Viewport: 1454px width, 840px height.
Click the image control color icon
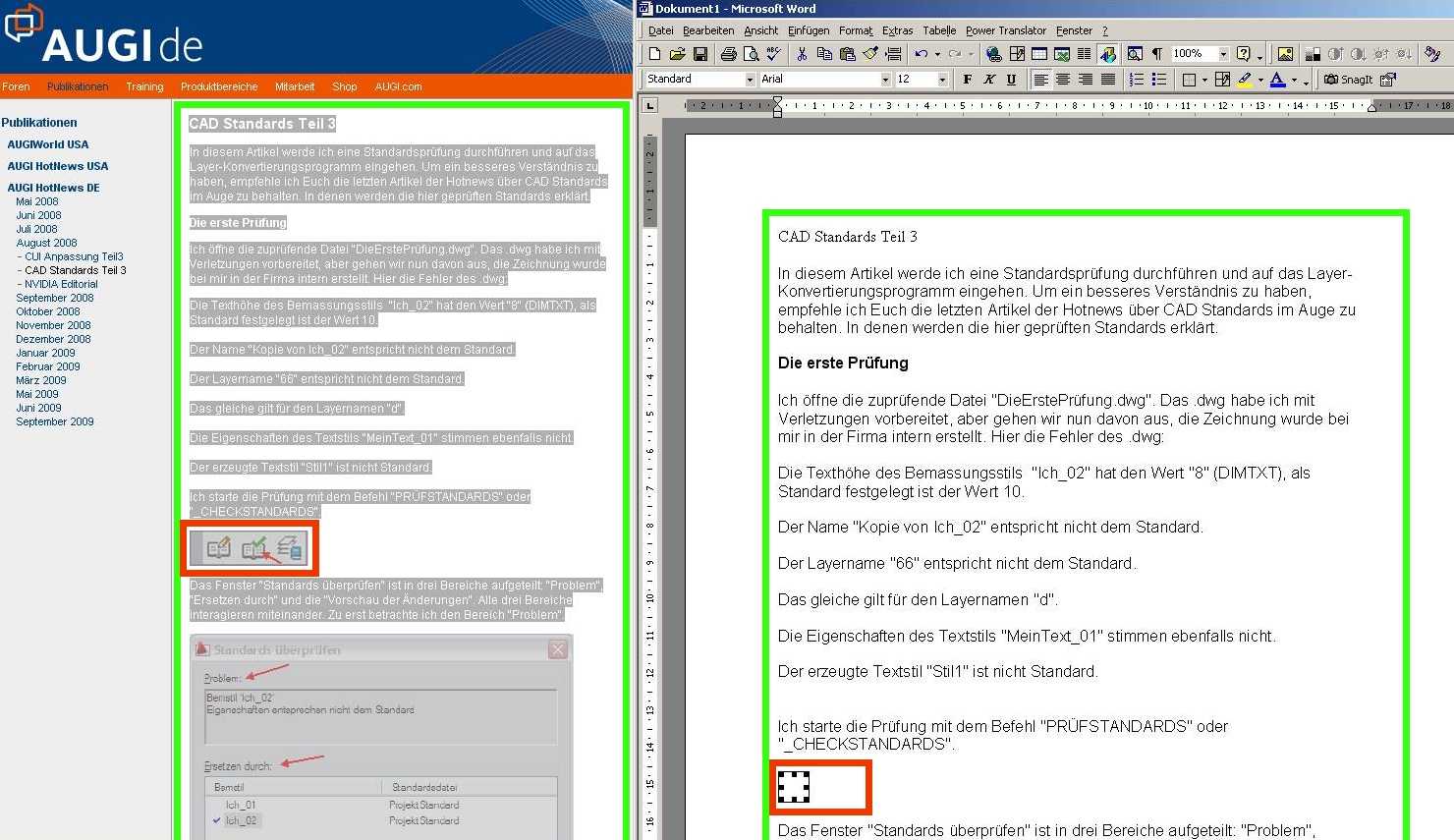pos(1313,54)
